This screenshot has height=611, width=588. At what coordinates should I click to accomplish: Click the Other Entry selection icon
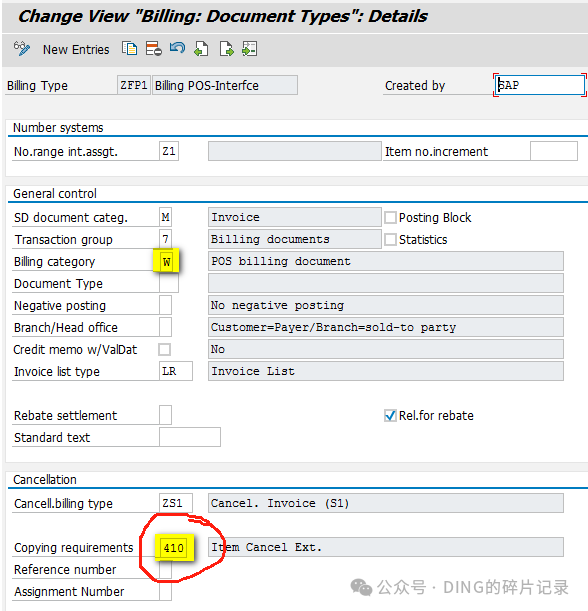tap(249, 49)
